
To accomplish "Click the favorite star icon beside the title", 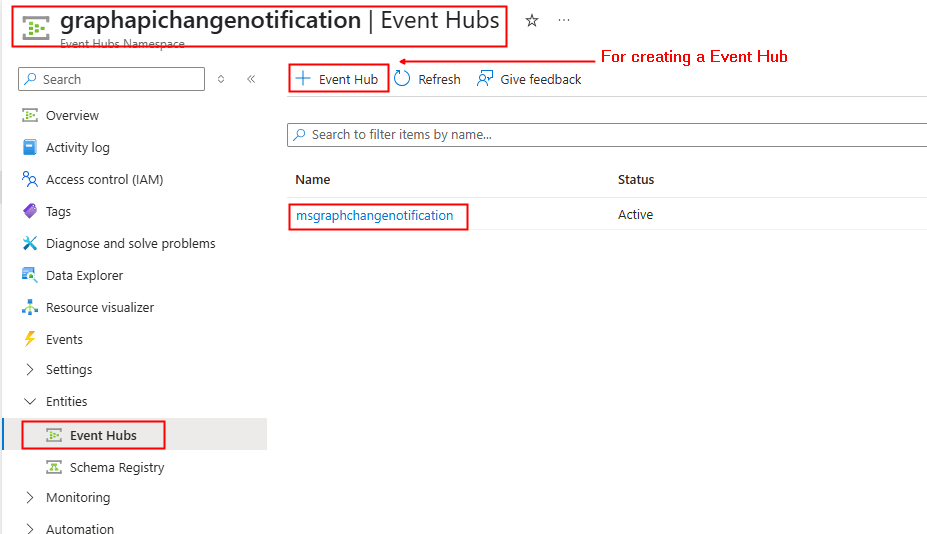I will 532,21.
